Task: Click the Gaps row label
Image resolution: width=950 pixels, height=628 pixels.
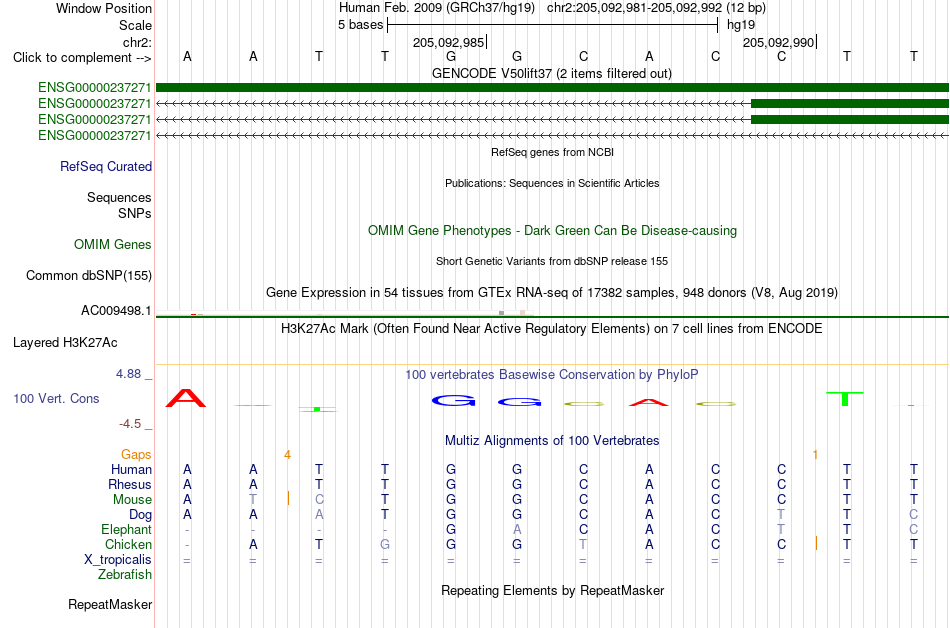Action: pyautogui.click(x=136, y=455)
